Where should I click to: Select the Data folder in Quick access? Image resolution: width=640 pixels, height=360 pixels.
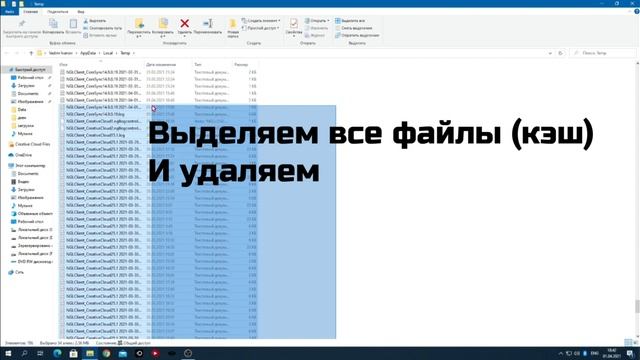pos(19,110)
